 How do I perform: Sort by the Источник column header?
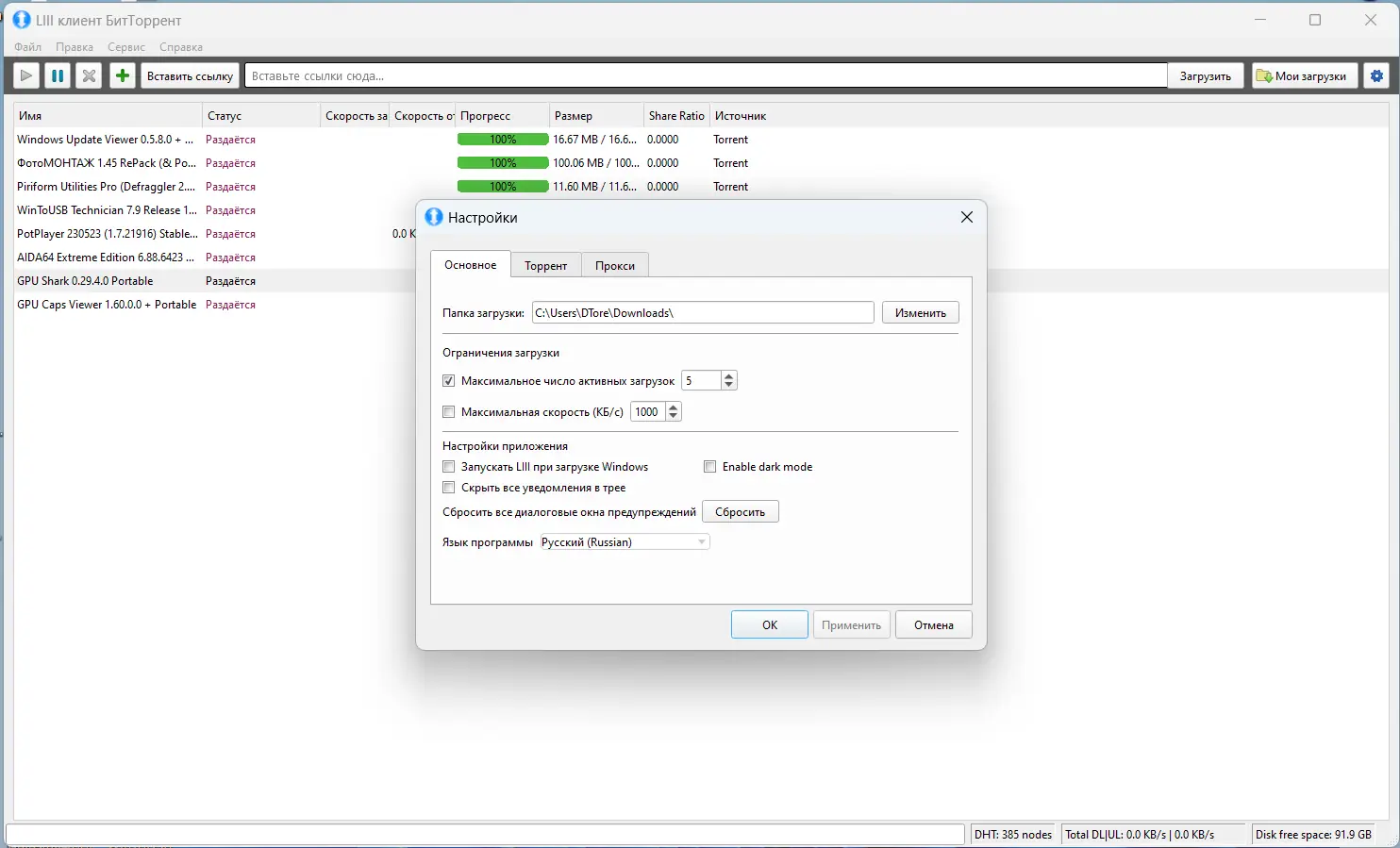coord(741,116)
